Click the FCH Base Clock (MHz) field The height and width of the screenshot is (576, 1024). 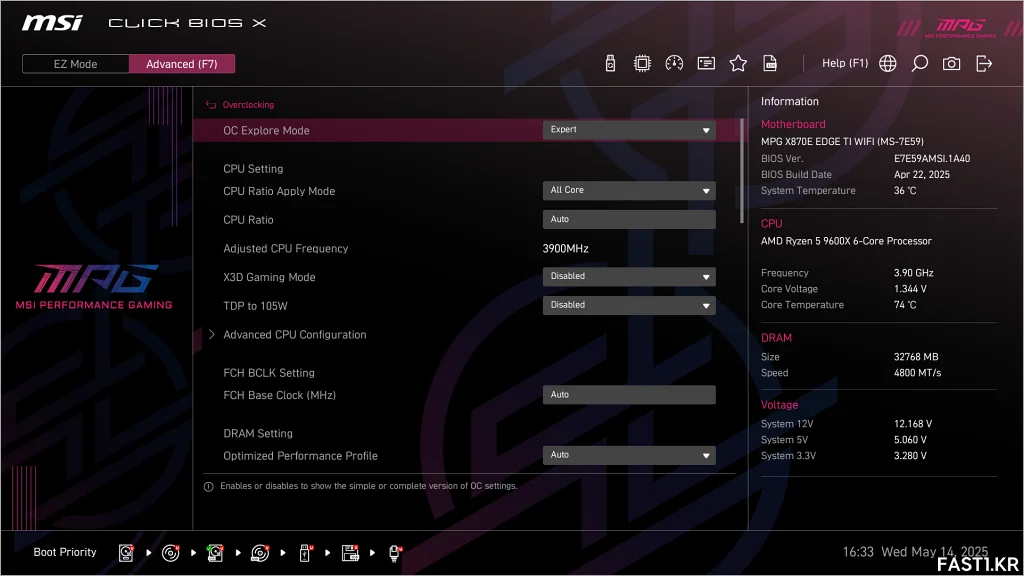coord(629,394)
